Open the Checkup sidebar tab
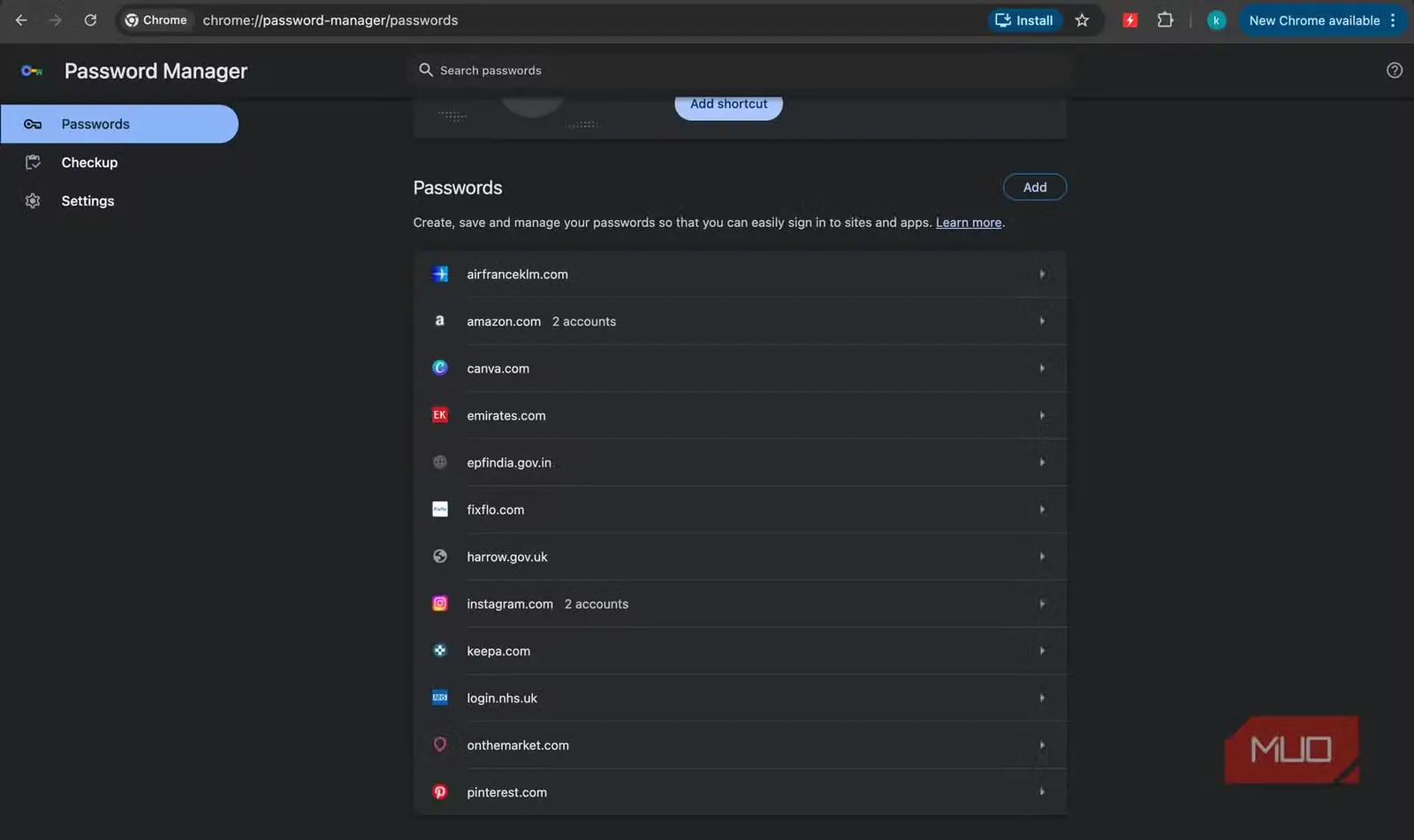Screen dimensions: 1414x840 click(x=119, y=163)
